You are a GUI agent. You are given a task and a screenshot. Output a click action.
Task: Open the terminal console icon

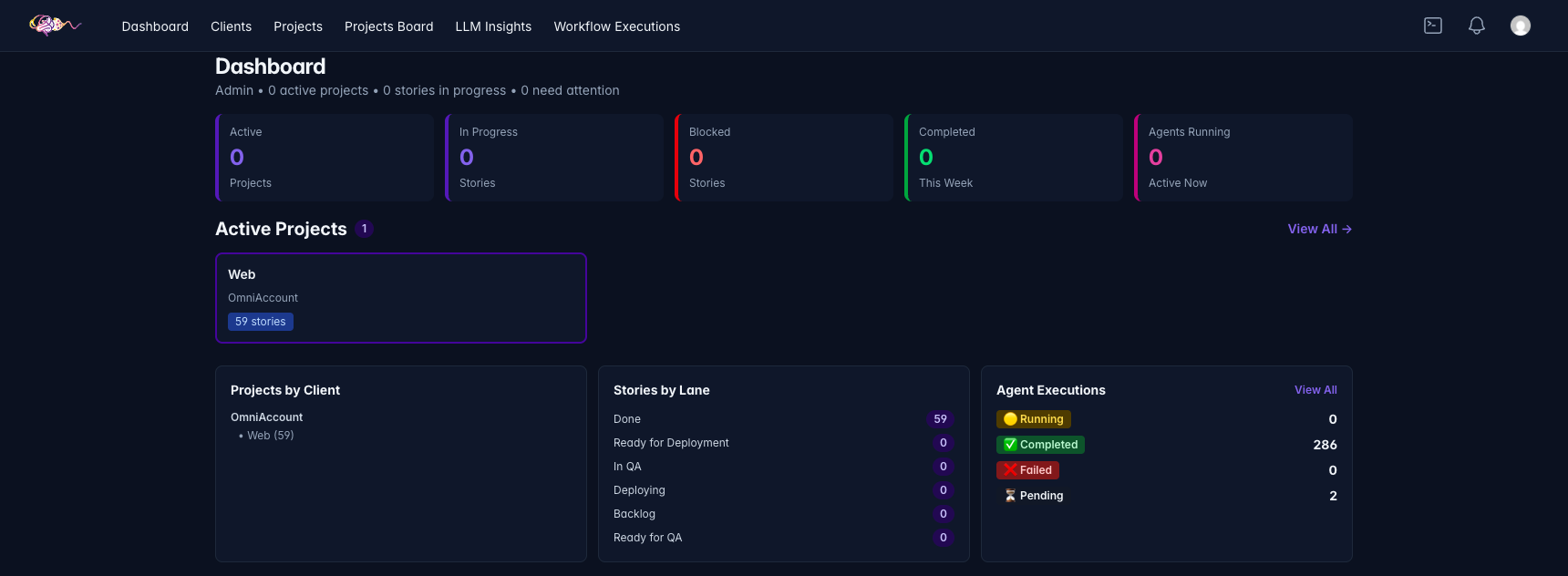(x=1433, y=26)
